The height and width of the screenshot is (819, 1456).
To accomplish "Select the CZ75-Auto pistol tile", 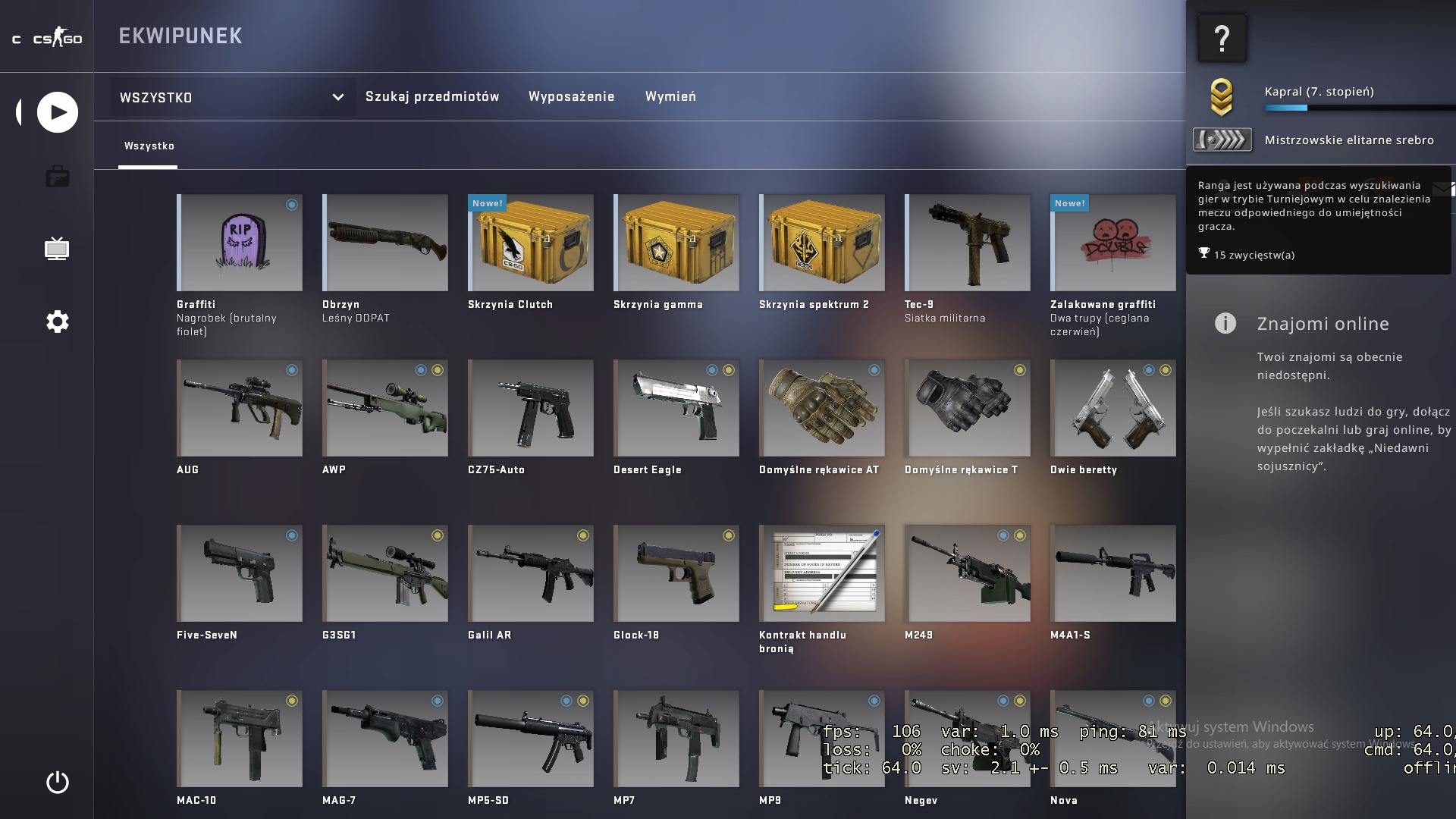I will (531, 408).
